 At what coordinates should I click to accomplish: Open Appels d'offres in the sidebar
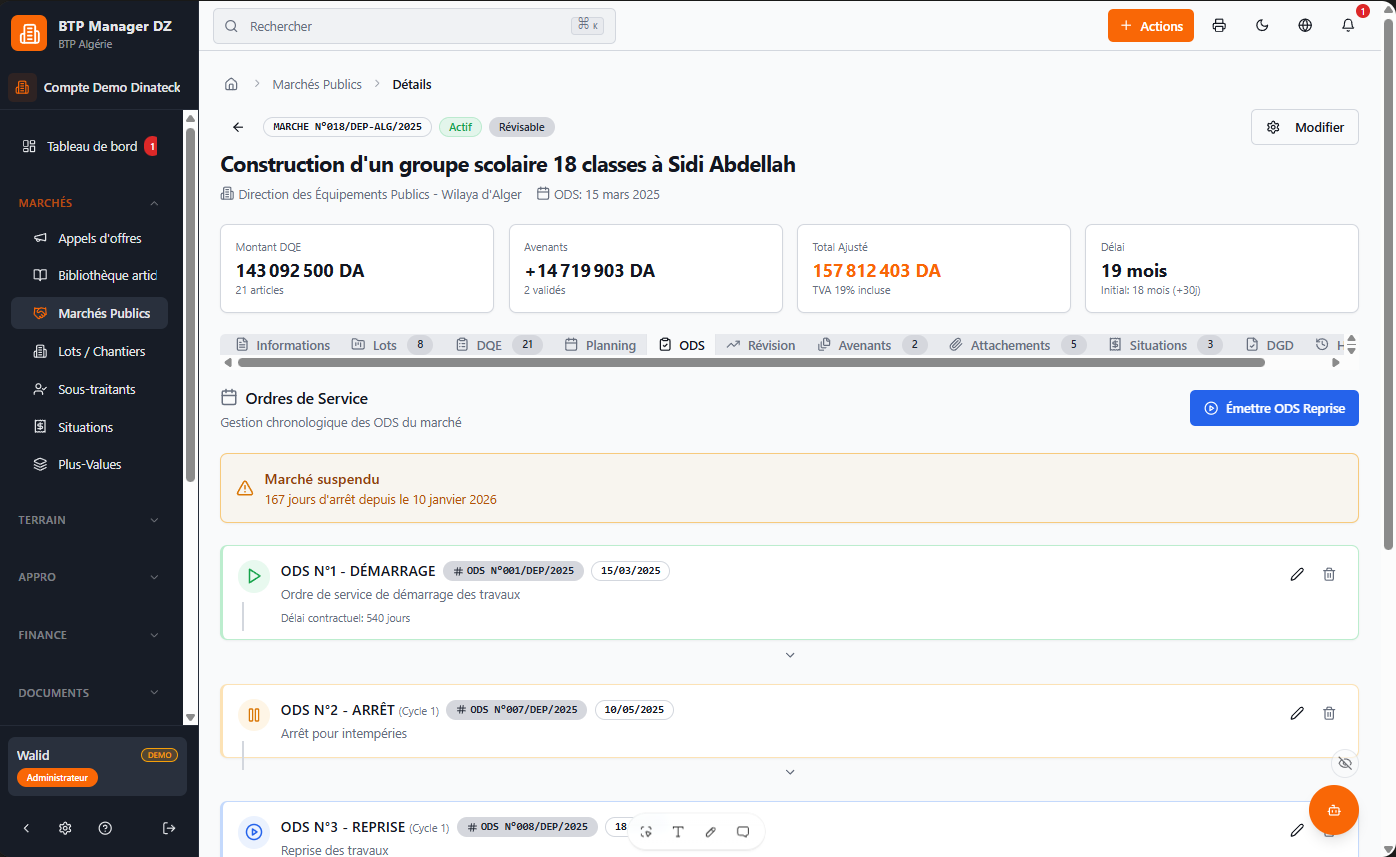point(90,238)
